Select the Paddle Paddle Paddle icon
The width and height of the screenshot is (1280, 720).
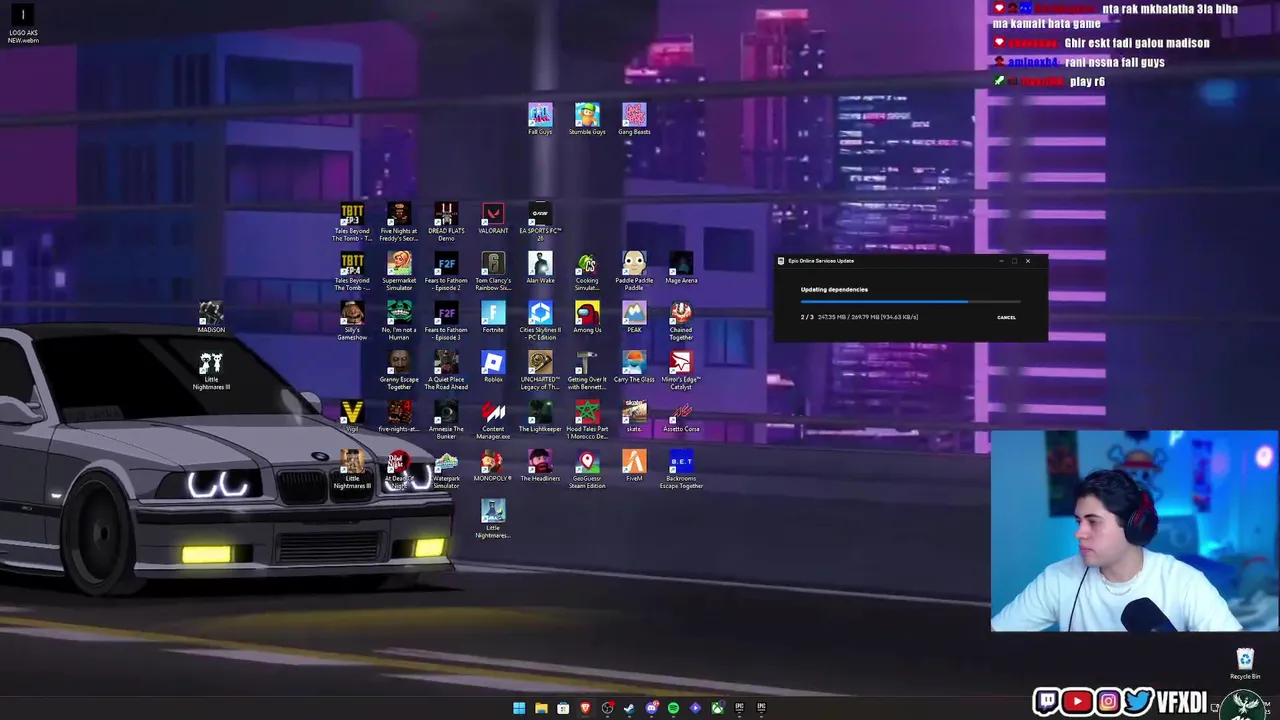(x=634, y=271)
